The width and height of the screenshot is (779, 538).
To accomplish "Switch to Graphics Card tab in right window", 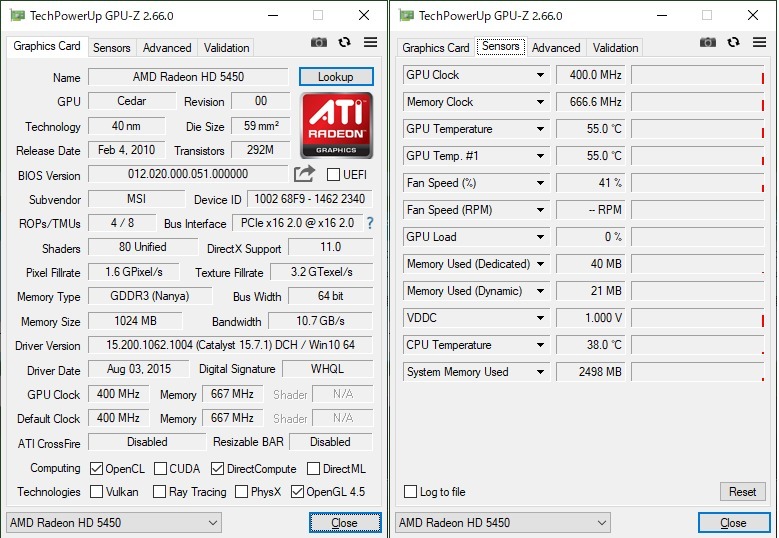I will pos(436,48).
